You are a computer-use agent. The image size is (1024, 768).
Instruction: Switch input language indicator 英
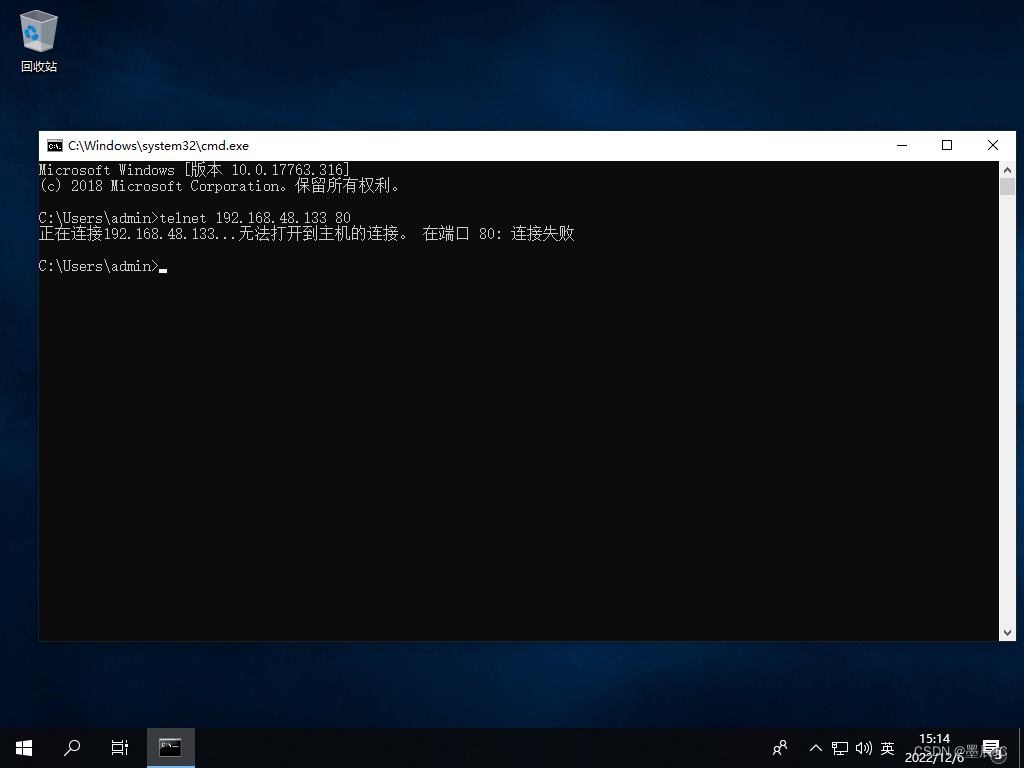click(888, 748)
